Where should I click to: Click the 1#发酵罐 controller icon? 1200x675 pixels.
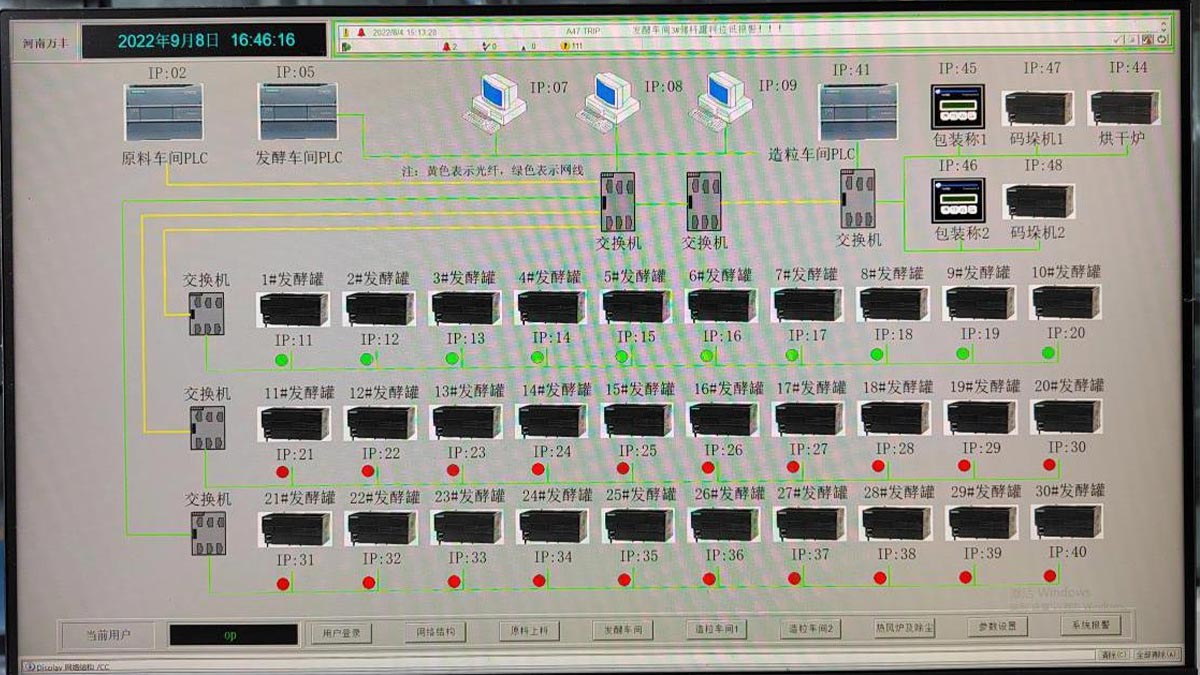(x=293, y=308)
